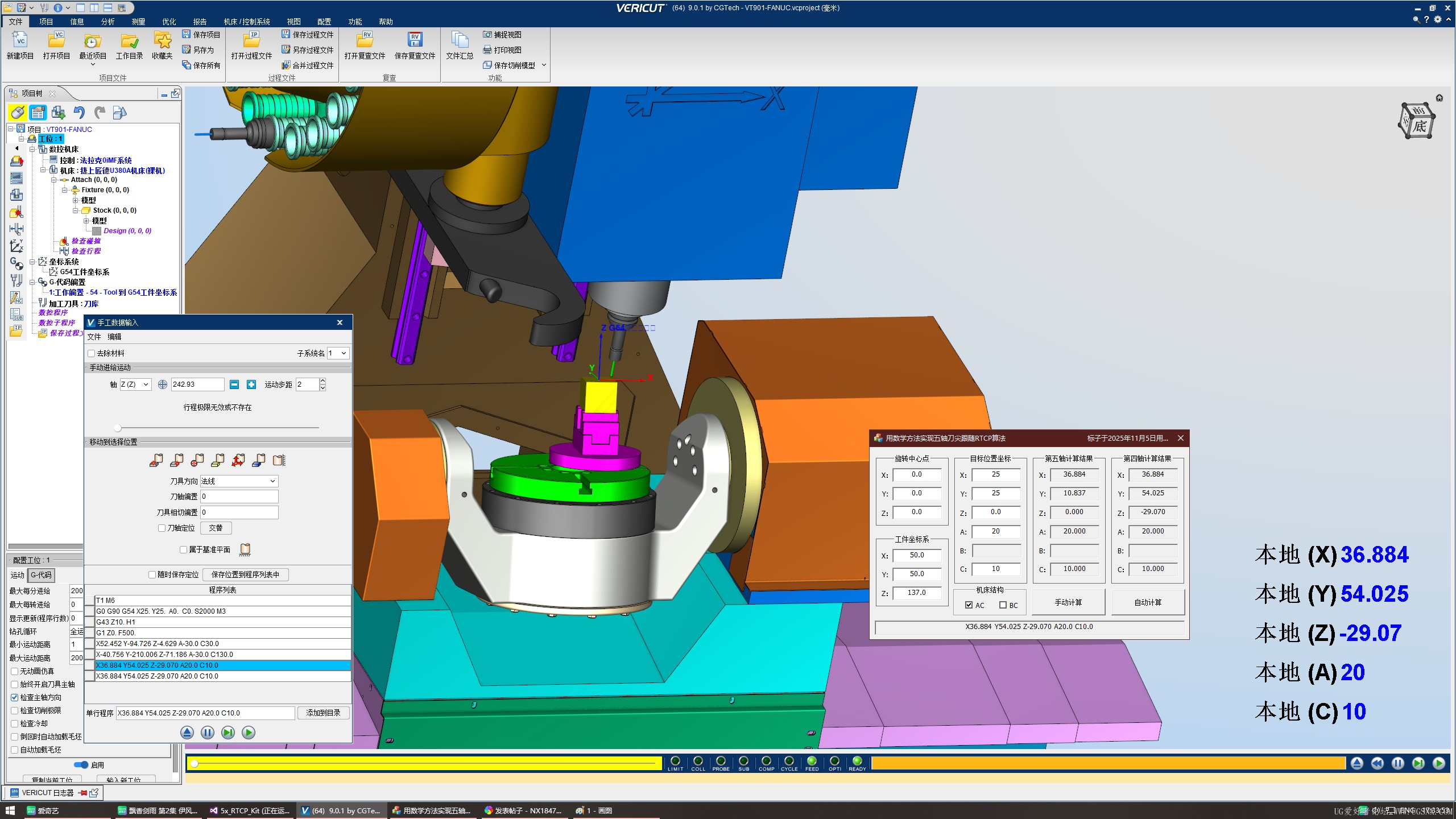Click the 捕捉视图 capture view icon

[x=487, y=35]
